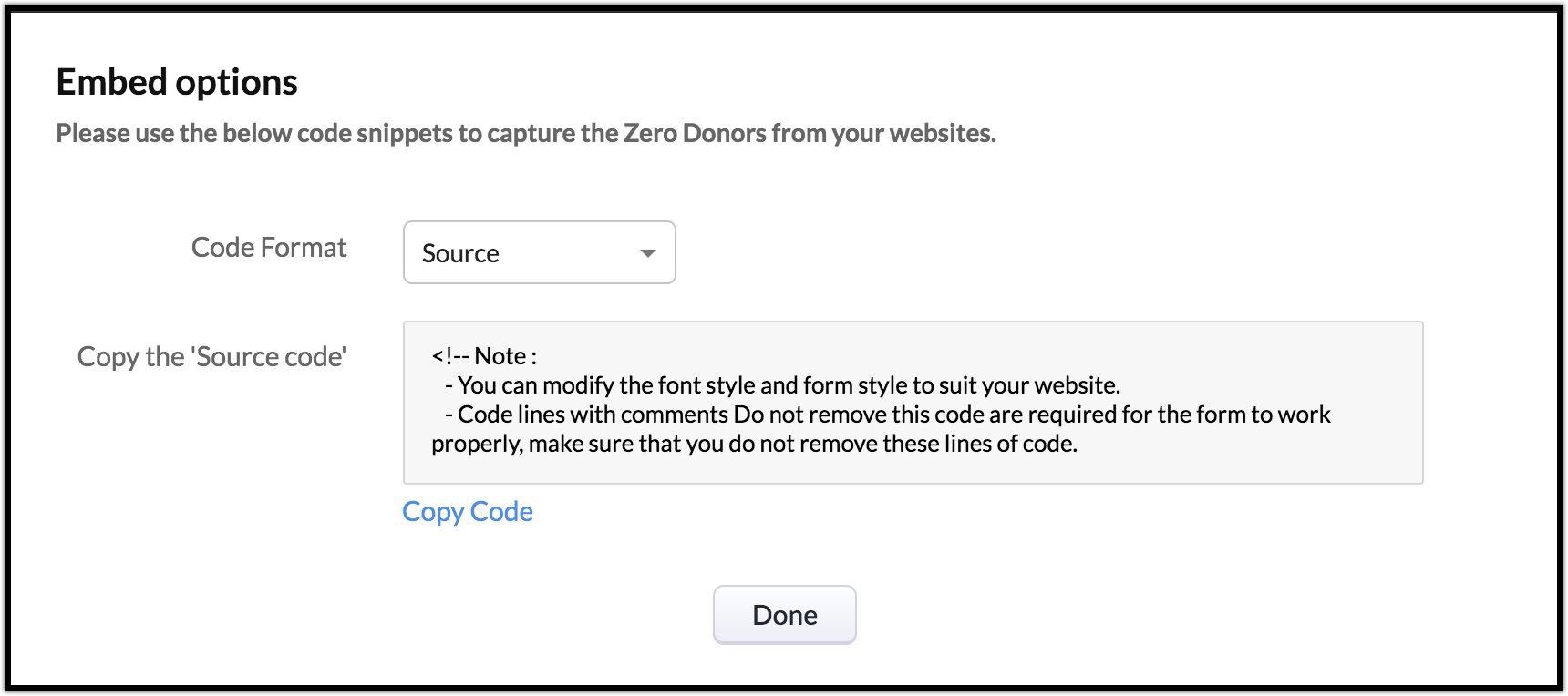1568x696 pixels.
Task: Click the 'Embed options' heading
Action: 177,82
